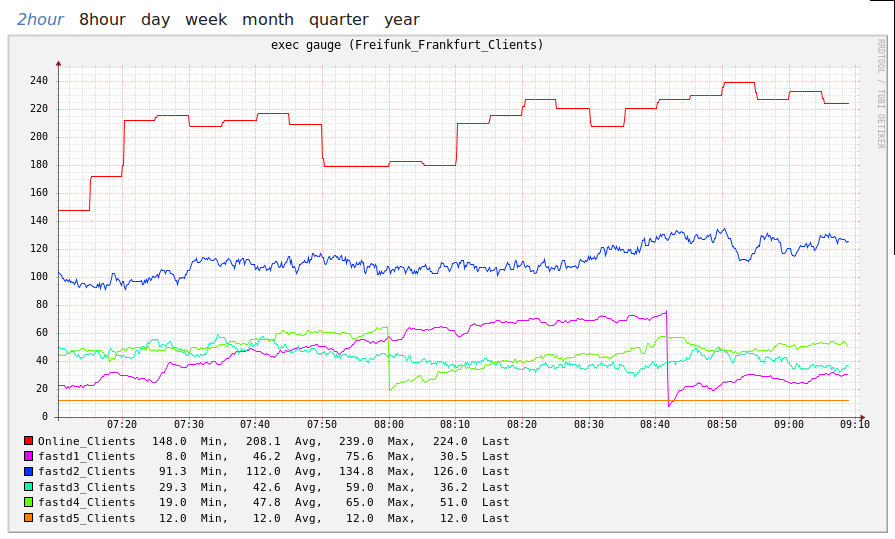Switch to the 8hour view
895x539 pixels.
pyautogui.click(x=102, y=20)
